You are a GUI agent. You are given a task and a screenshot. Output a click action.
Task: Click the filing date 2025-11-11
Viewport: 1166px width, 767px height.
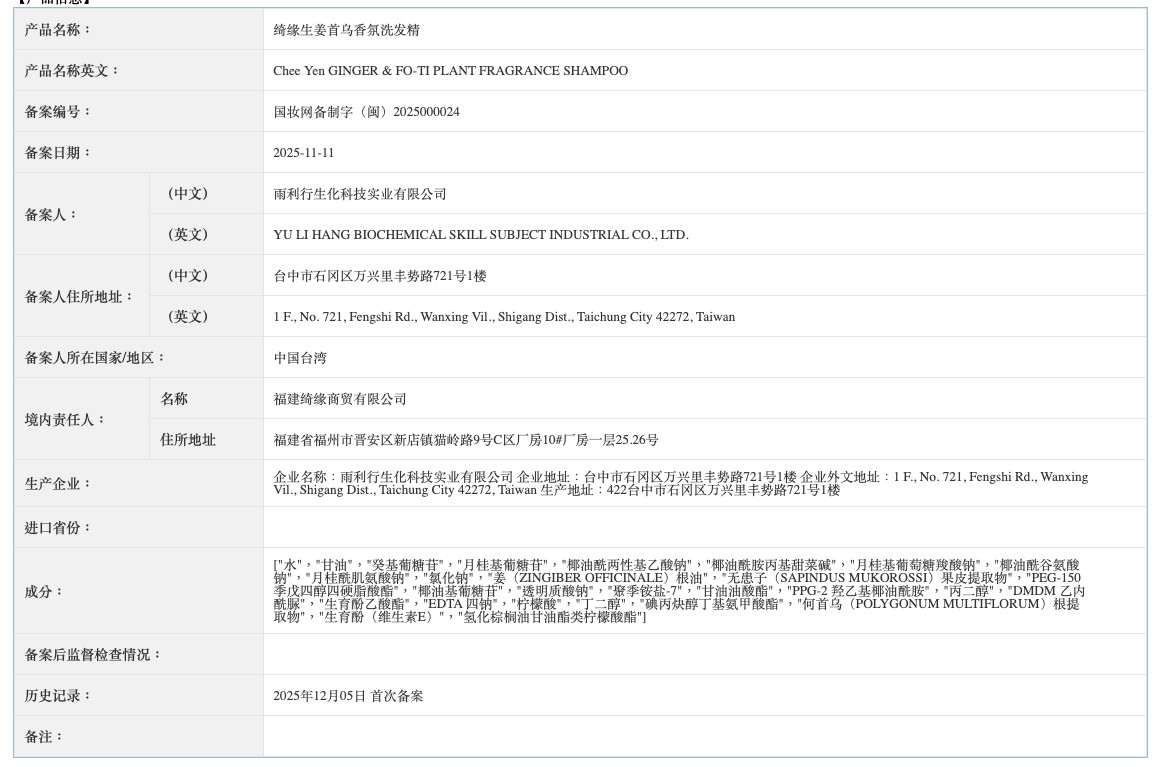(303, 153)
